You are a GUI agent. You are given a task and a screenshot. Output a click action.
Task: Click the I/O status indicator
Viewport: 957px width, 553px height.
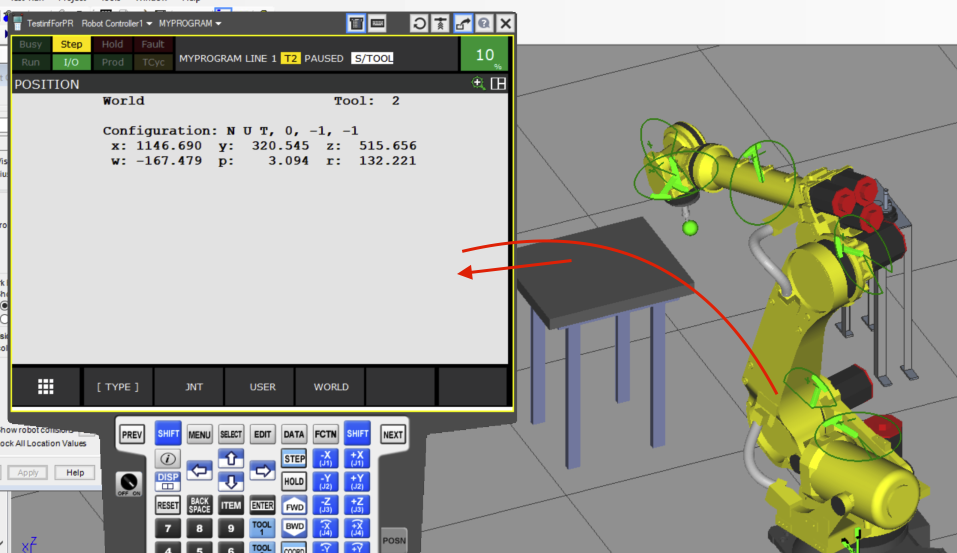click(71, 62)
